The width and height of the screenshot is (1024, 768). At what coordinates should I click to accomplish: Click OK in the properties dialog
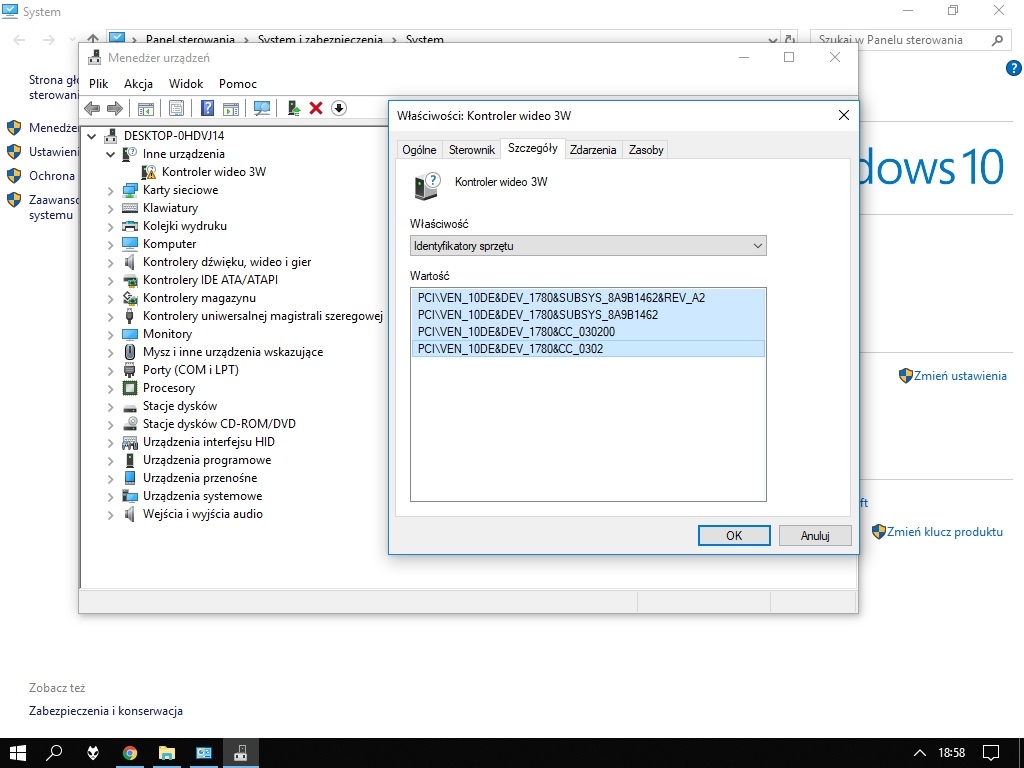coord(734,536)
